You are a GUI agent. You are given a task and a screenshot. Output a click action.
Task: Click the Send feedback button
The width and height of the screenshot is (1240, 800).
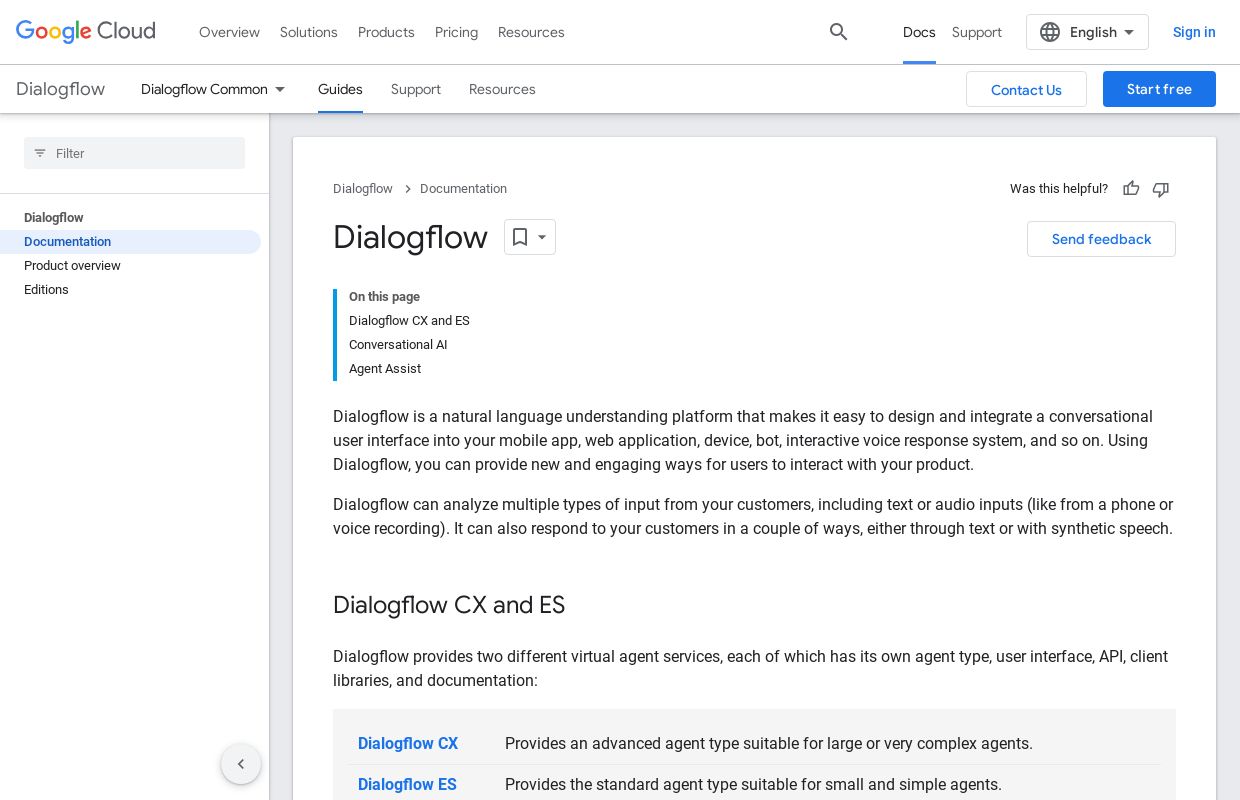click(x=1101, y=239)
